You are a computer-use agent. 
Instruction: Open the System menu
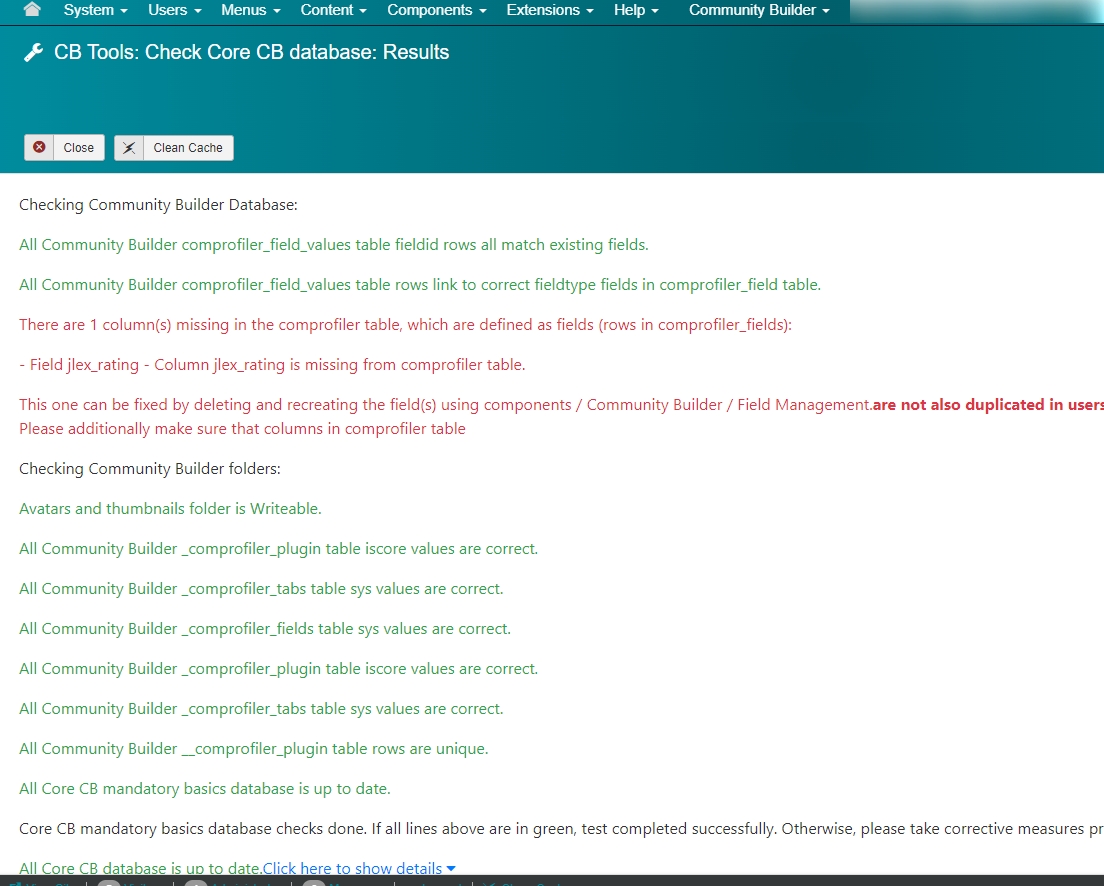tap(96, 10)
